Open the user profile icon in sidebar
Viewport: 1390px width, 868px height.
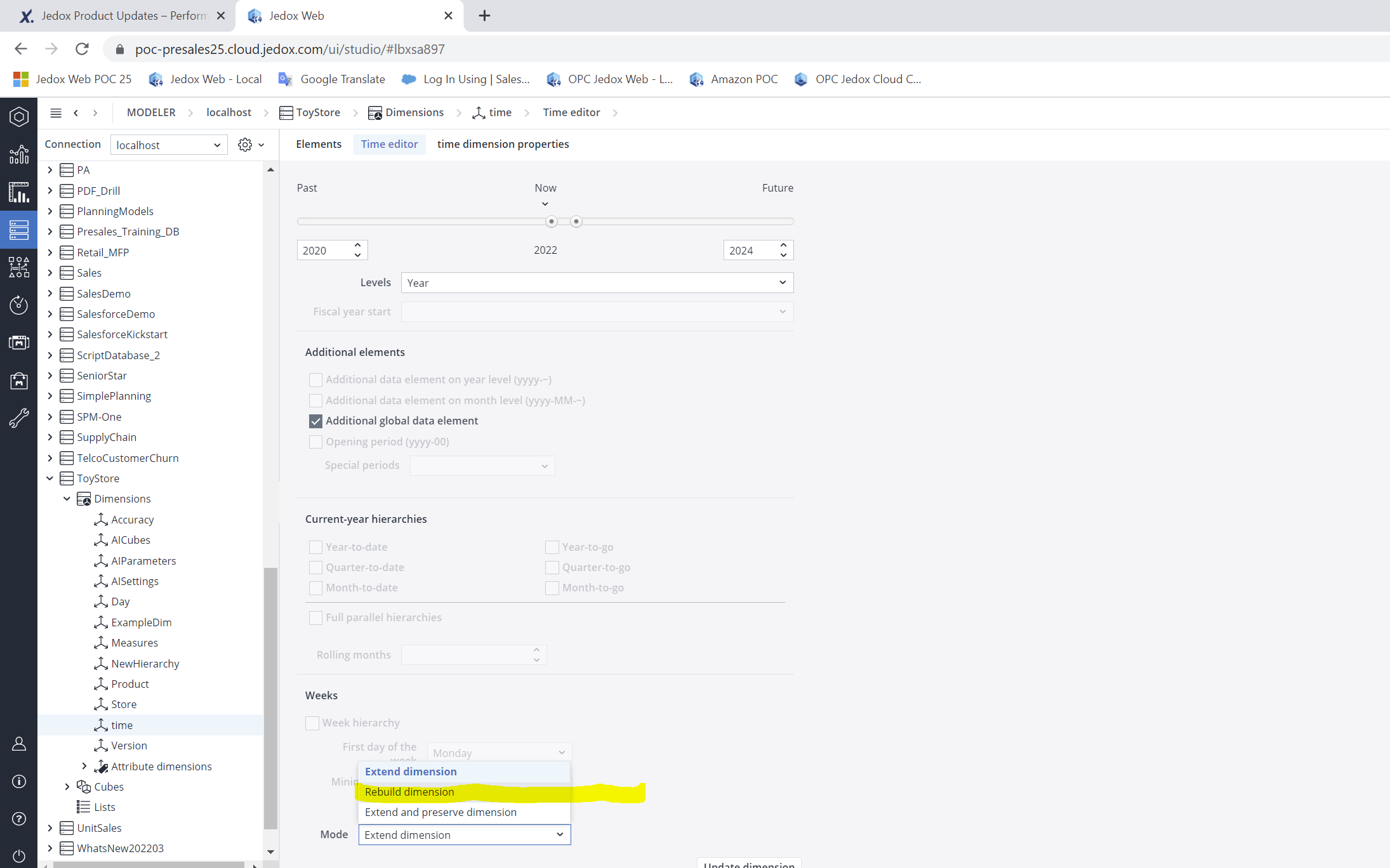[x=19, y=744]
